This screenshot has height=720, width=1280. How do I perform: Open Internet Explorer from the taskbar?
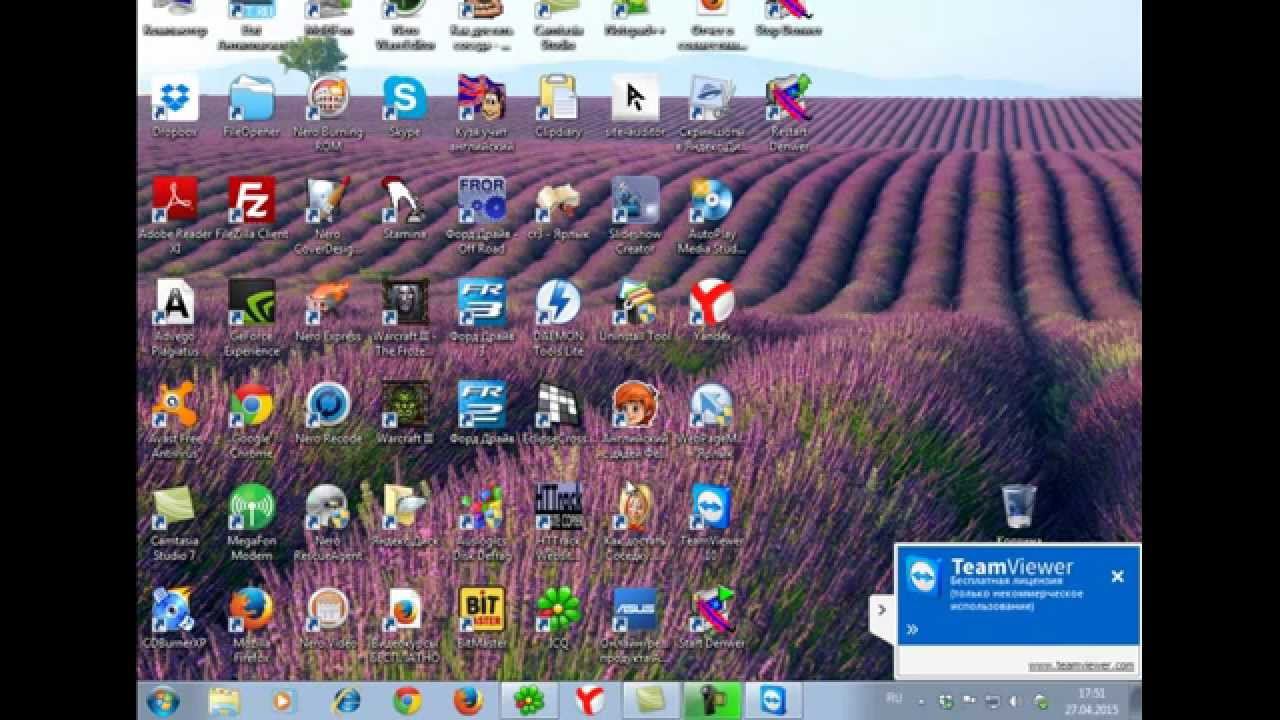click(x=346, y=701)
